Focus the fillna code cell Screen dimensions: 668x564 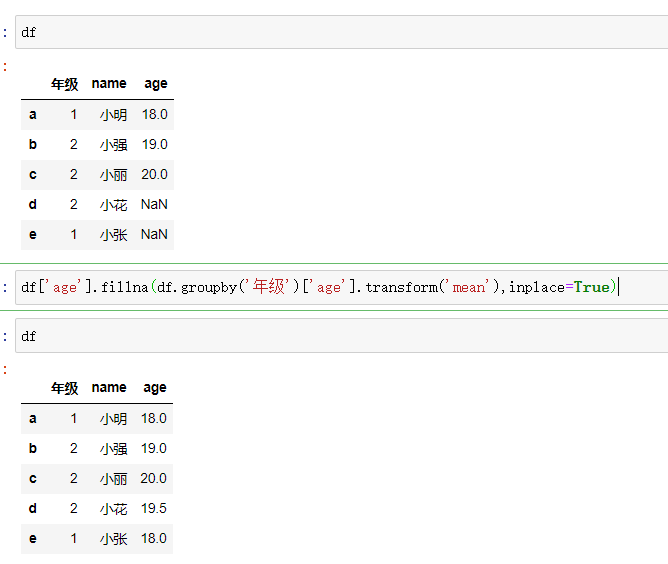coord(342,288)
